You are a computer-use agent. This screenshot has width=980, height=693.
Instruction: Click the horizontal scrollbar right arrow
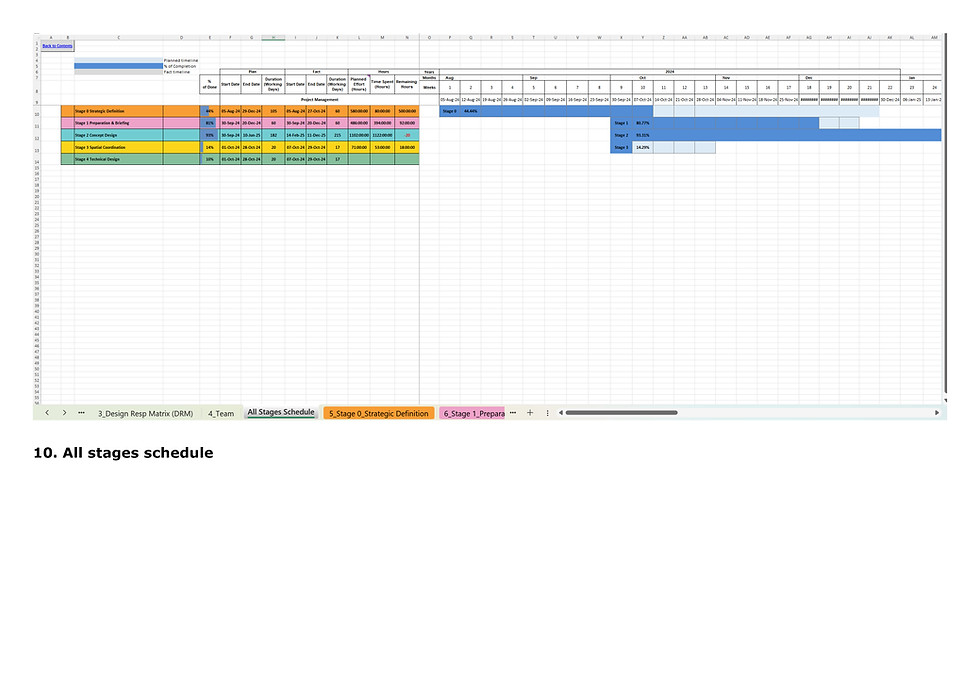[936, 413]
